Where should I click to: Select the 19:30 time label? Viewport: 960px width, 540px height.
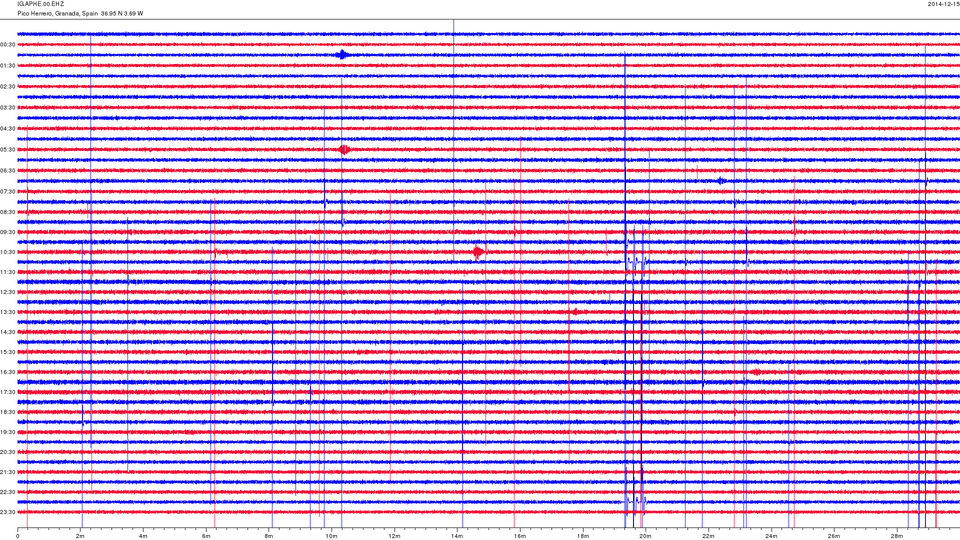tap(8, 432)
